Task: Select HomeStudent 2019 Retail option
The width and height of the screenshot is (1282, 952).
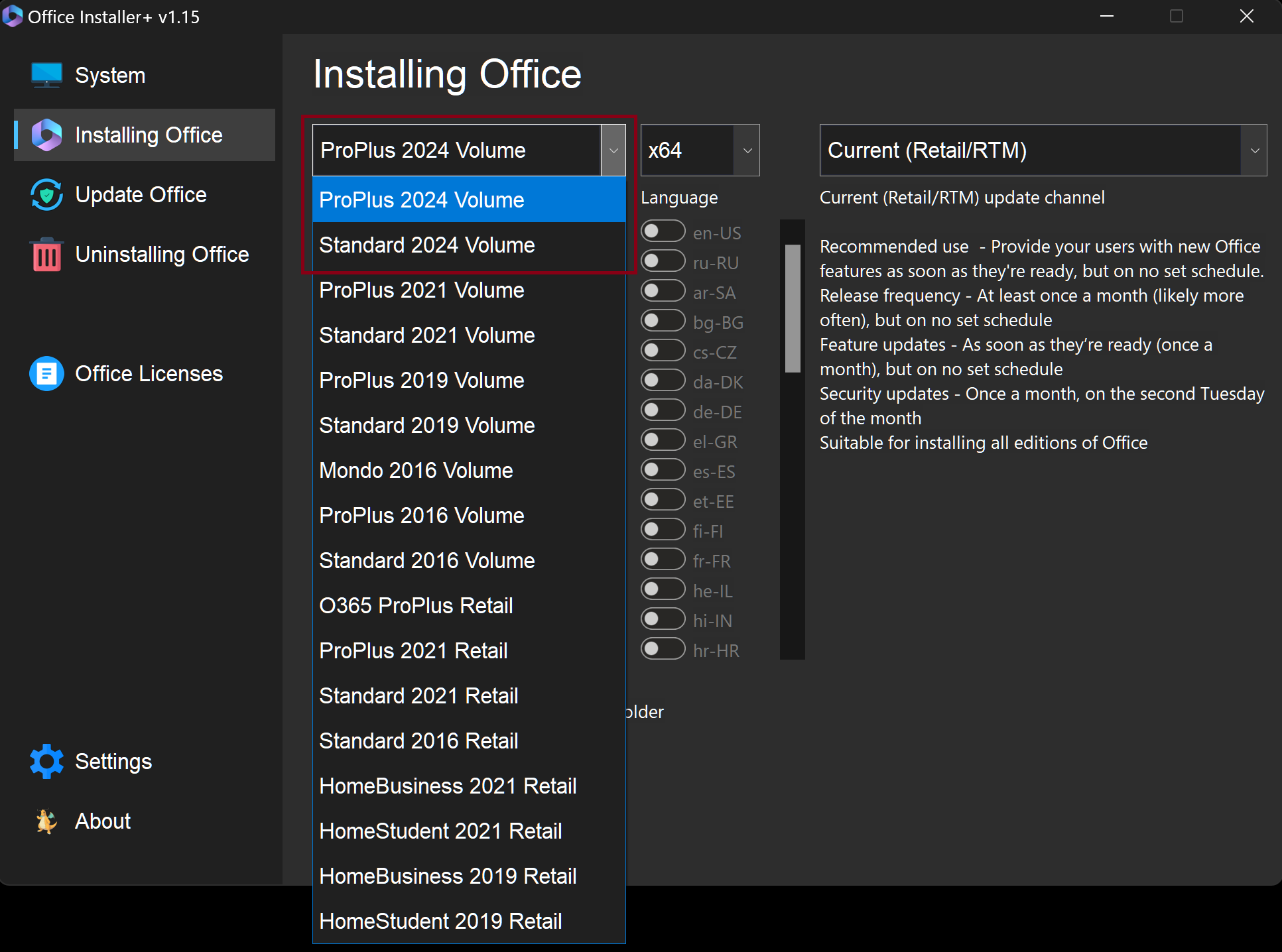Action: tap(469, 922)
